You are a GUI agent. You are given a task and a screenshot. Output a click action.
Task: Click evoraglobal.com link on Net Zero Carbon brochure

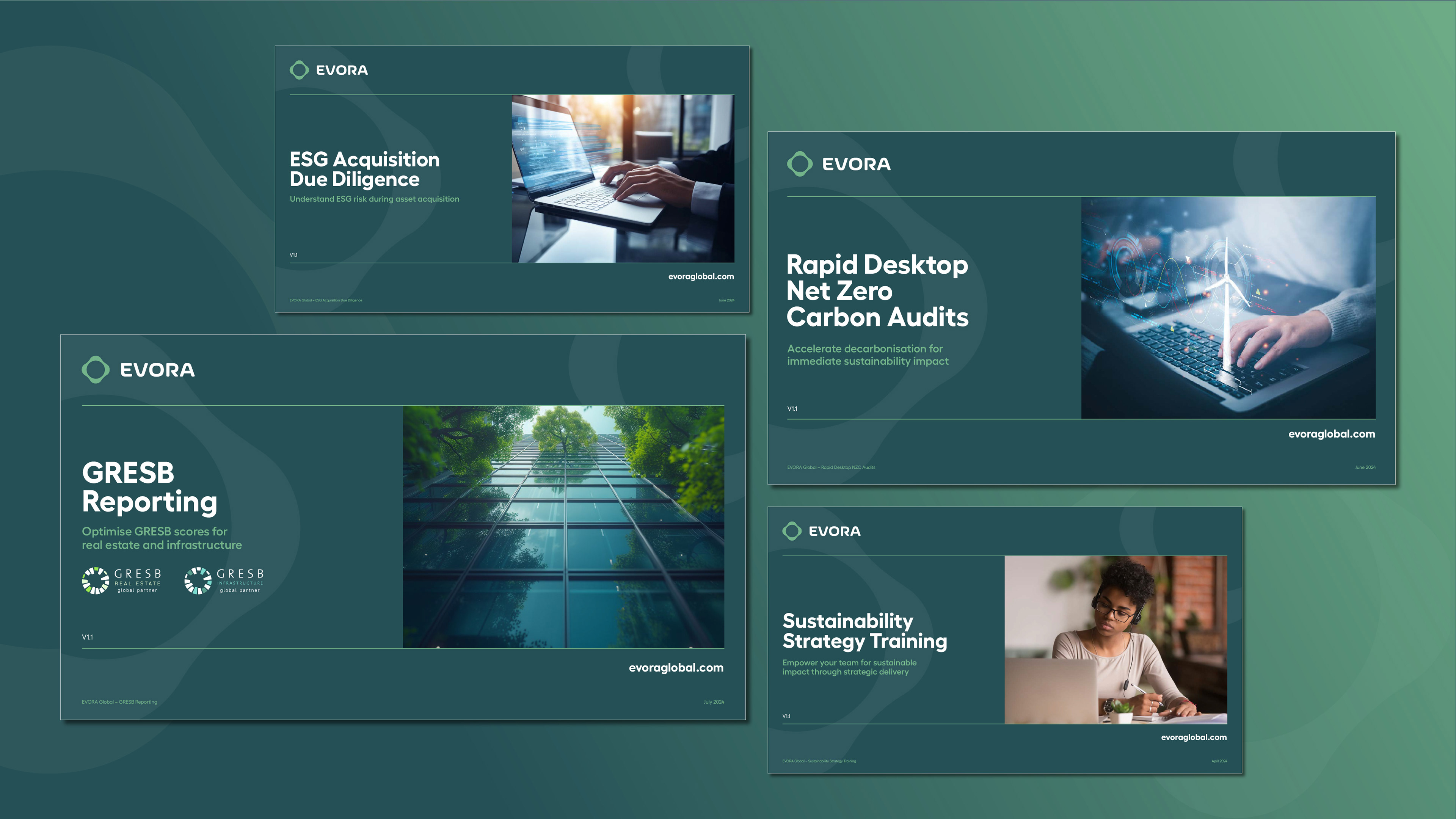pyautogui.click(x=1332, y=434)
